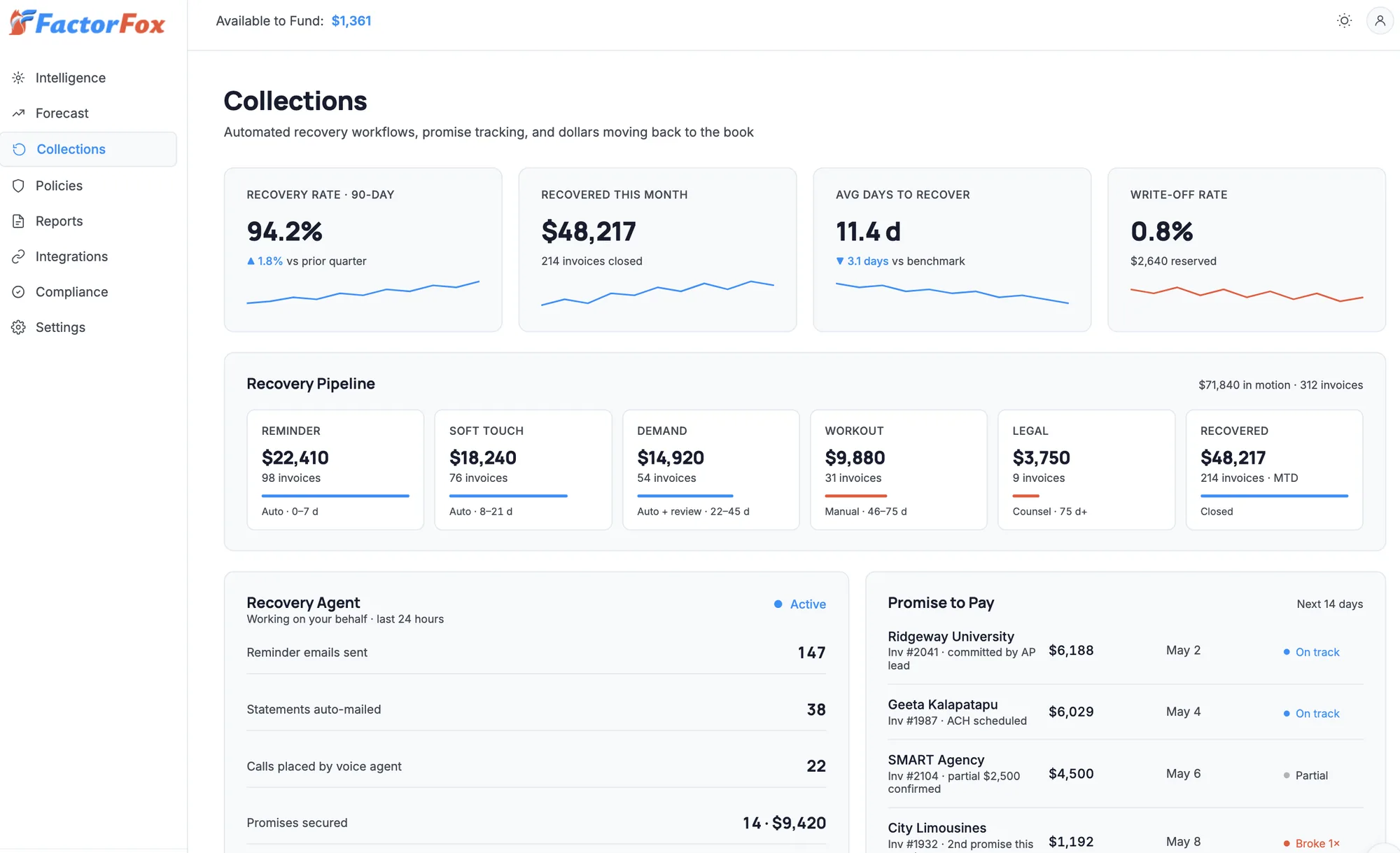The image size is (1400, 853).
Task: Go to Collections menu item
Action: (x=89, y=149)
